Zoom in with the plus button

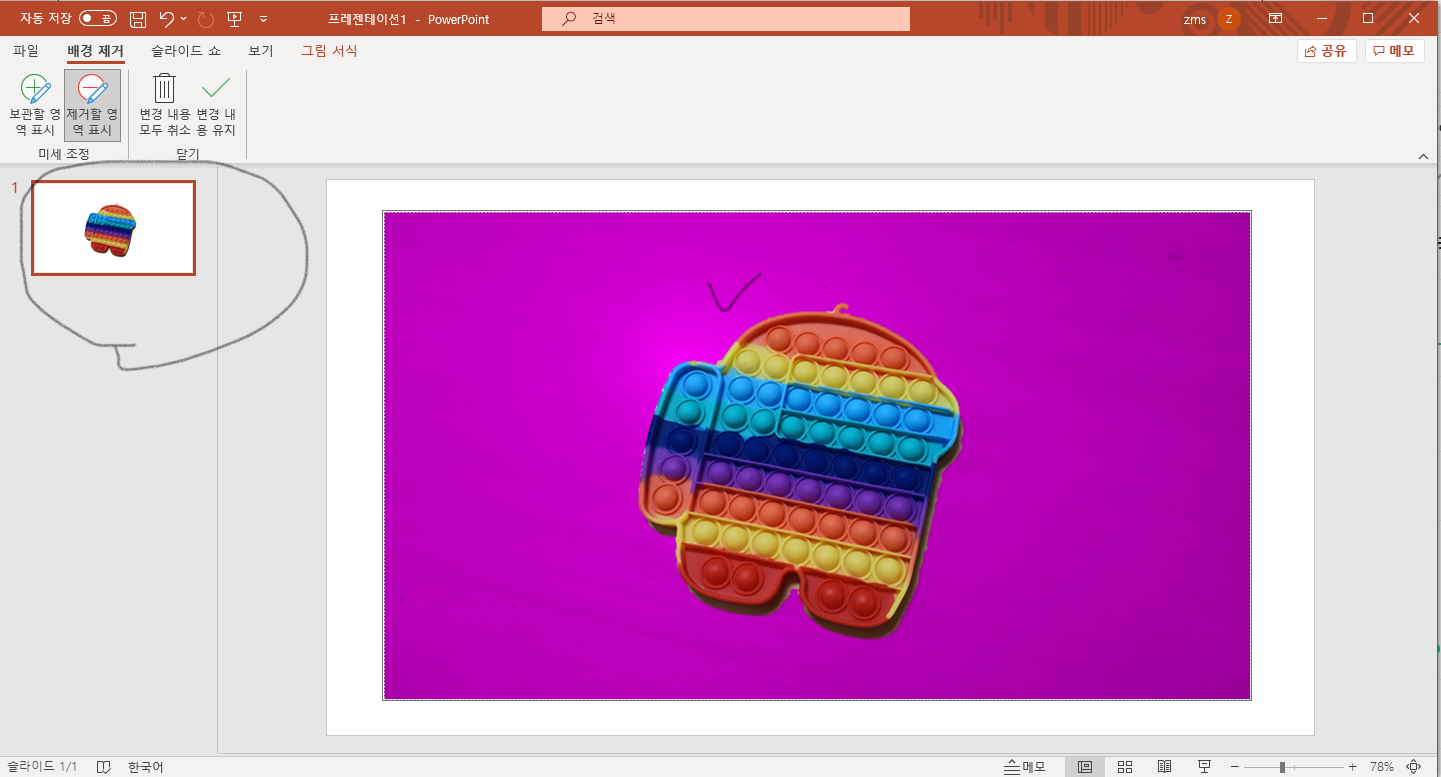tap(1352, 767)
